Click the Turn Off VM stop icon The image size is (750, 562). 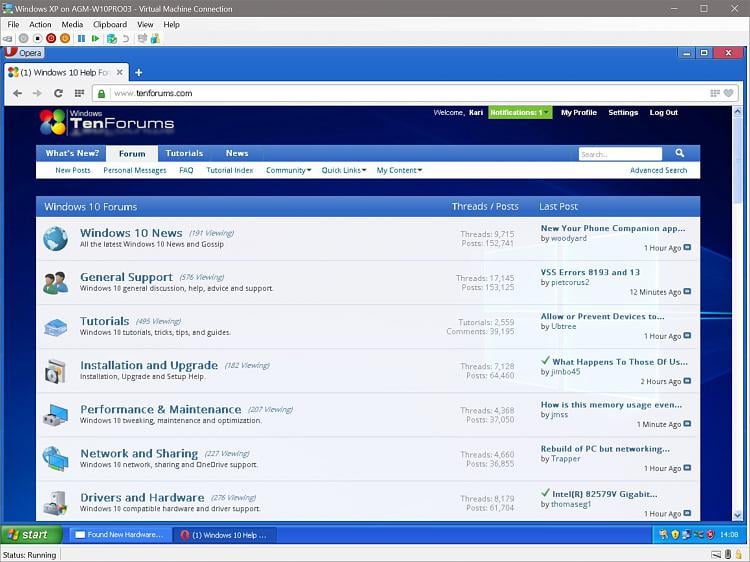[x=37, y=39]
